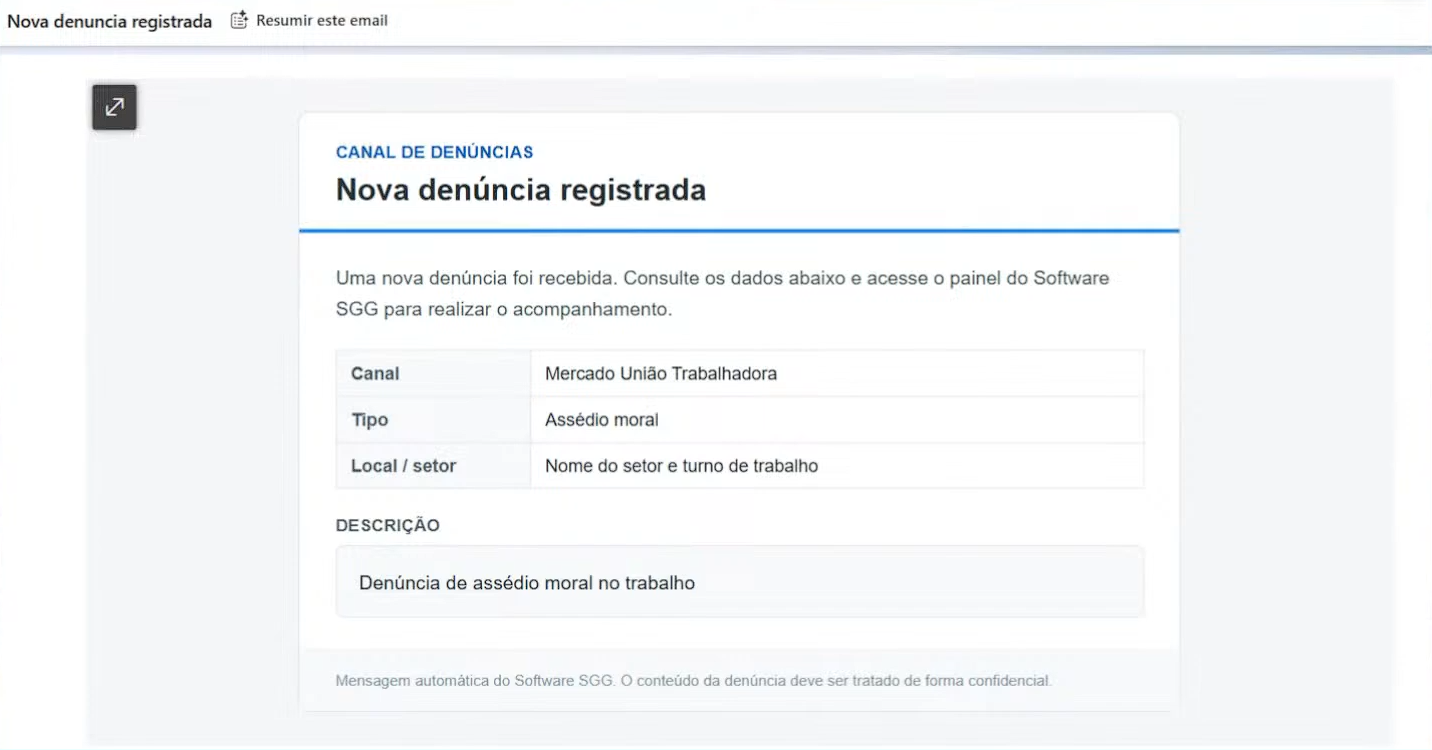The image size is (1432, 750).
Task: Click the expand email icon with diagonal arrows
Action: [115, 108]
